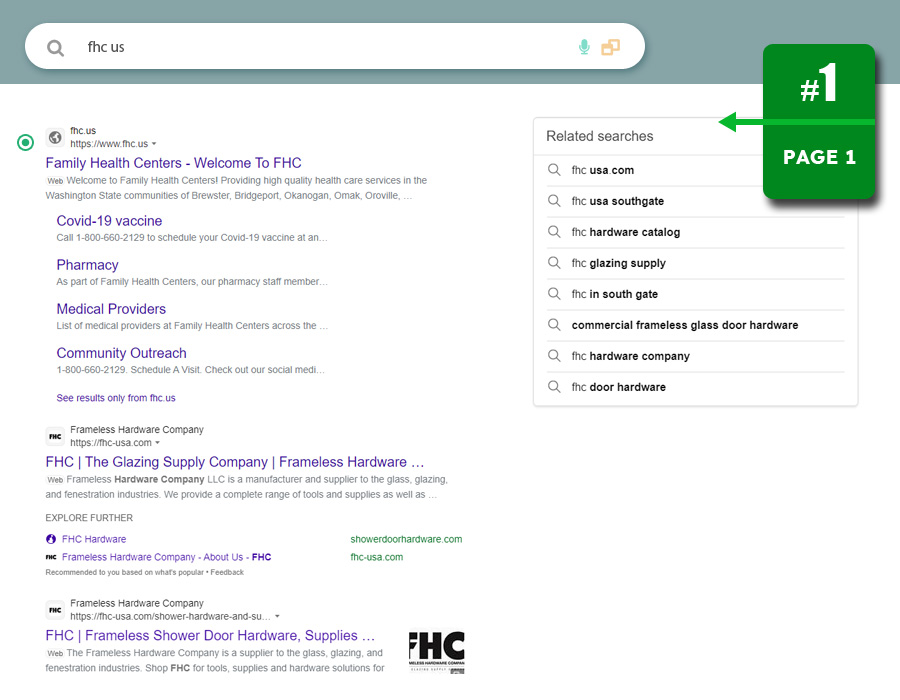Click the FHC logo thumbnail image

437,652
